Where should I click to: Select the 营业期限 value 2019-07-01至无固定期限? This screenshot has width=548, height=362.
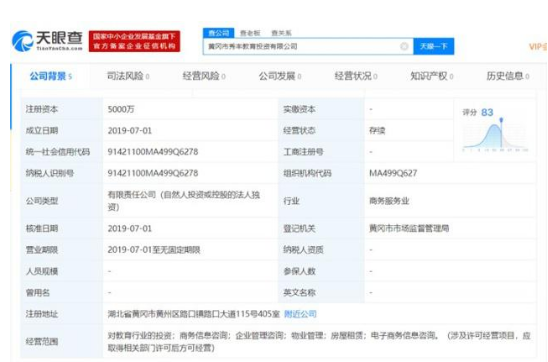pyautogui.click(x=154, y=250)
